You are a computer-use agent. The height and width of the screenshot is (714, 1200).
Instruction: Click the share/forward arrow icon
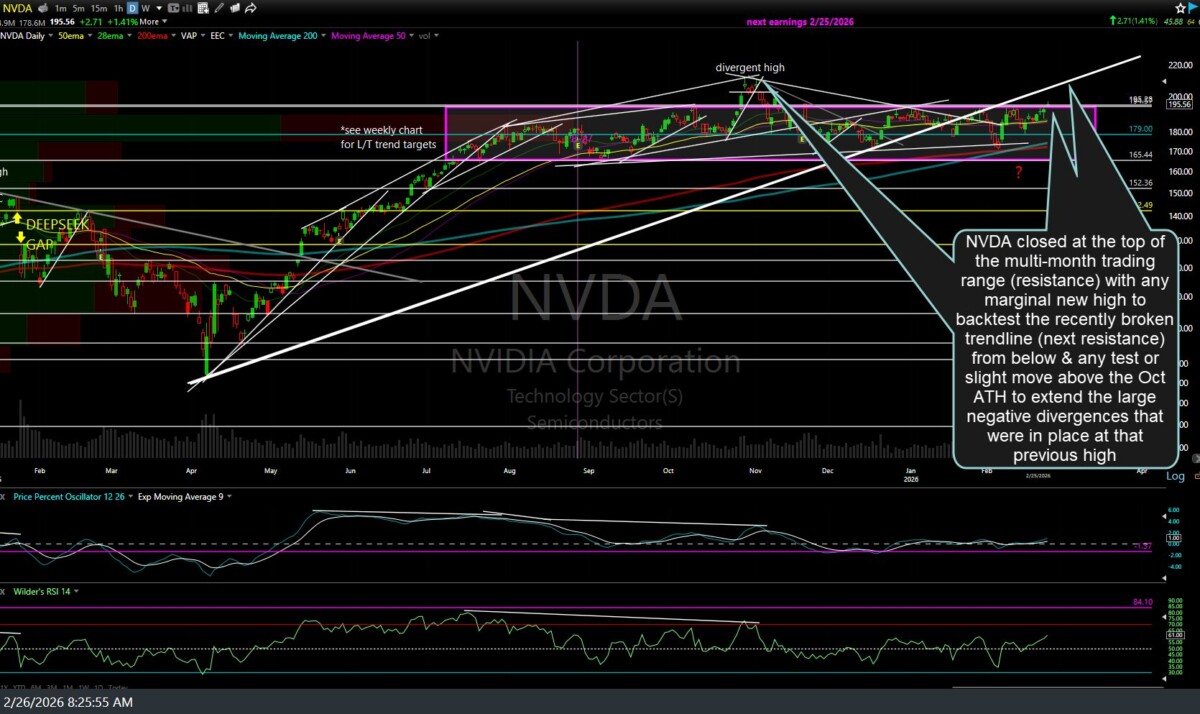point(251,8)
